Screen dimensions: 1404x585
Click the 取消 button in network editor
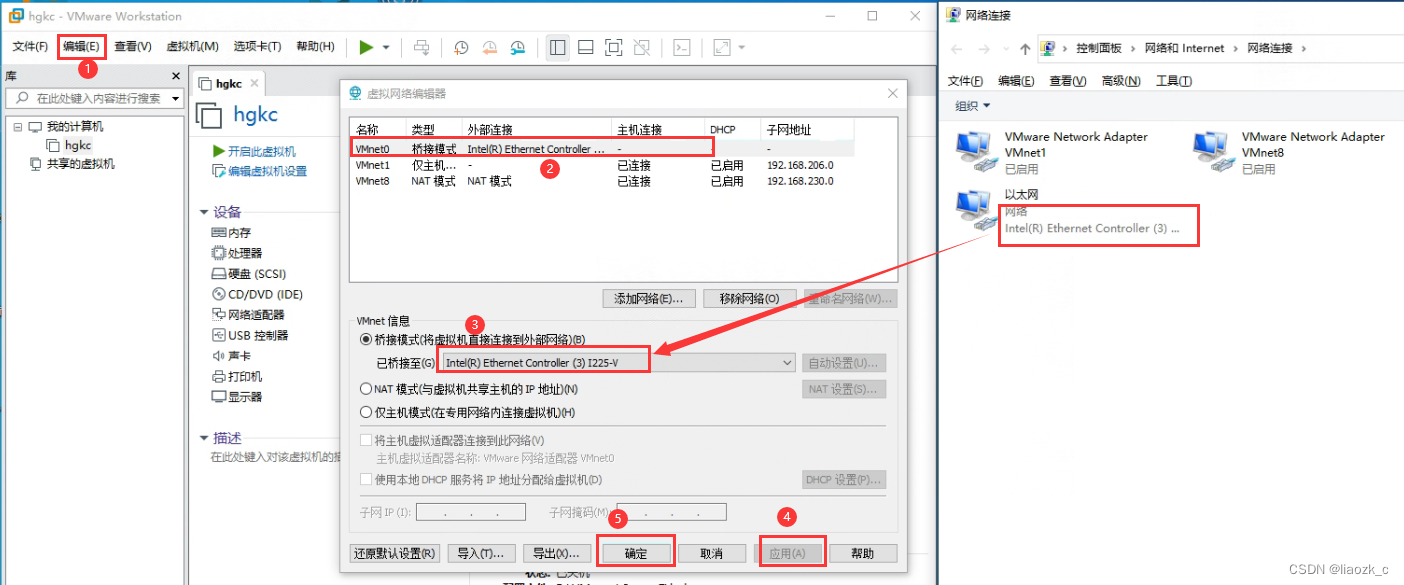tap(712, 553)
